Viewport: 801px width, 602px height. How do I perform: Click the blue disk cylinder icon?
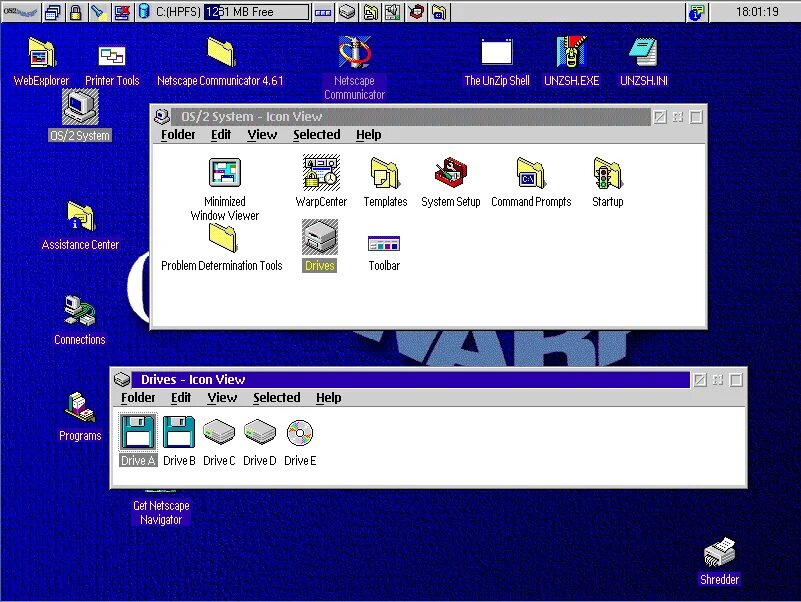[144, 12]
